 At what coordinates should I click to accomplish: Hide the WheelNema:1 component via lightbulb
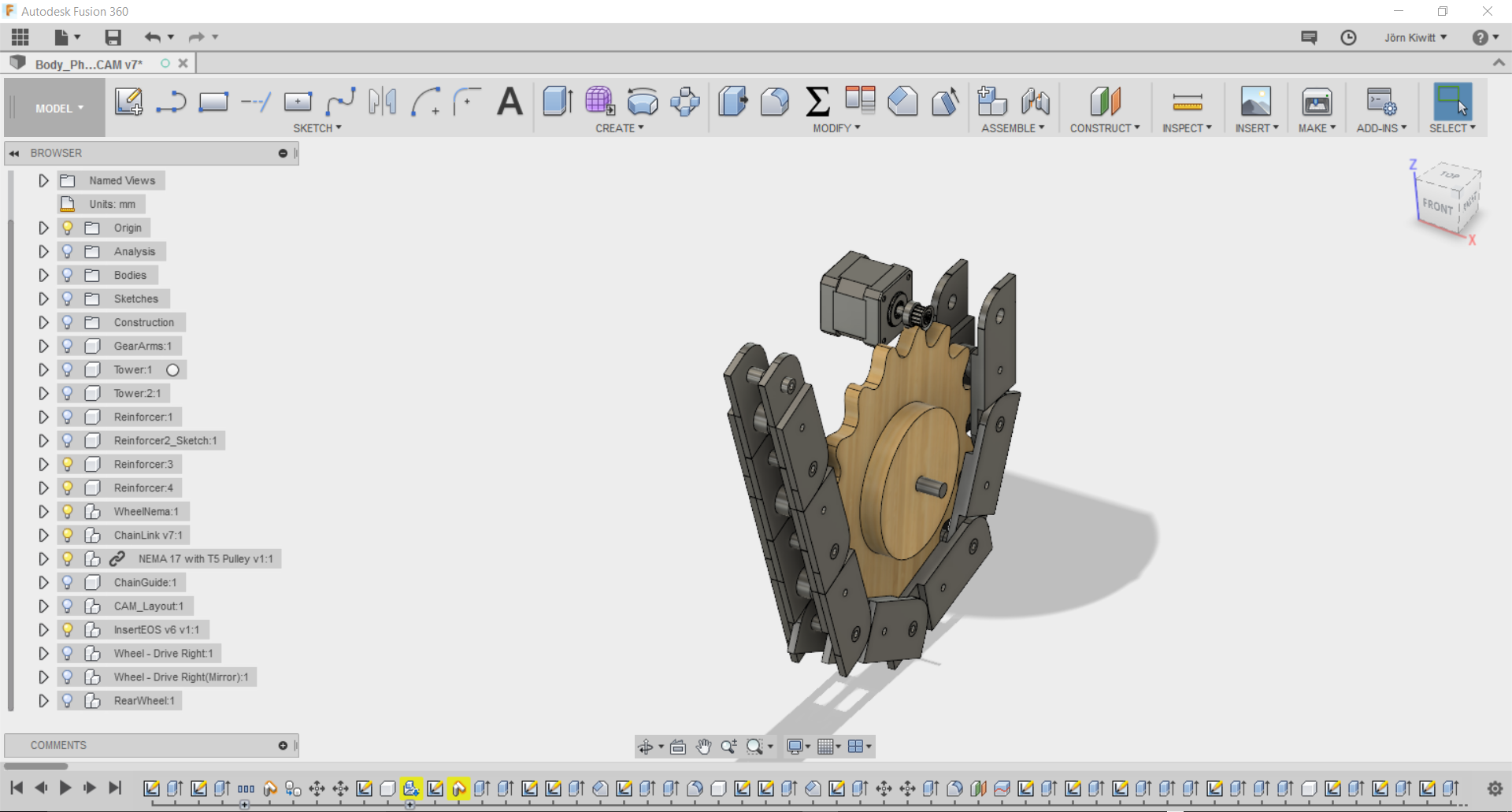[x=68, y=511]
